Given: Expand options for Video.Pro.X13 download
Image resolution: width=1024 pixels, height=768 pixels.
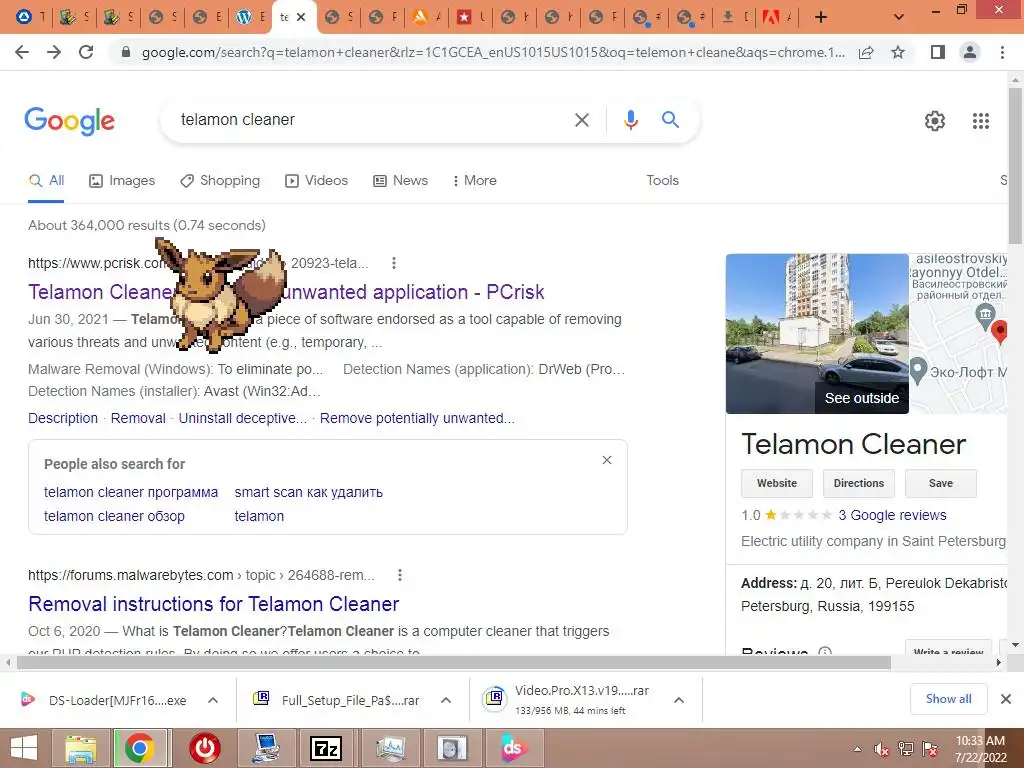Looking at the screenshot, I should pyautogui.click(x=679, y=700).
